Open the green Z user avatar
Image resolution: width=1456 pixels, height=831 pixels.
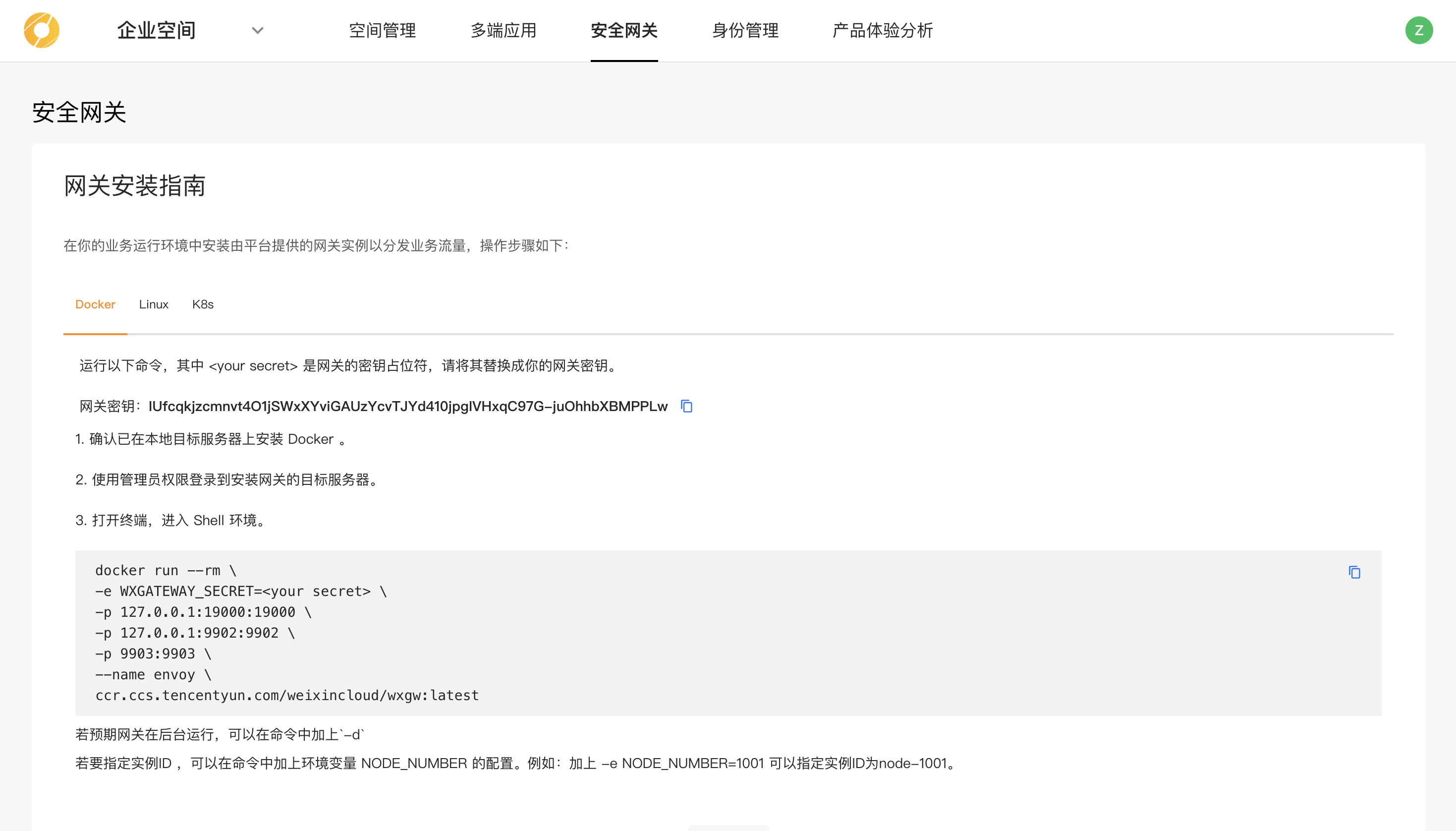click(1418, 30)
